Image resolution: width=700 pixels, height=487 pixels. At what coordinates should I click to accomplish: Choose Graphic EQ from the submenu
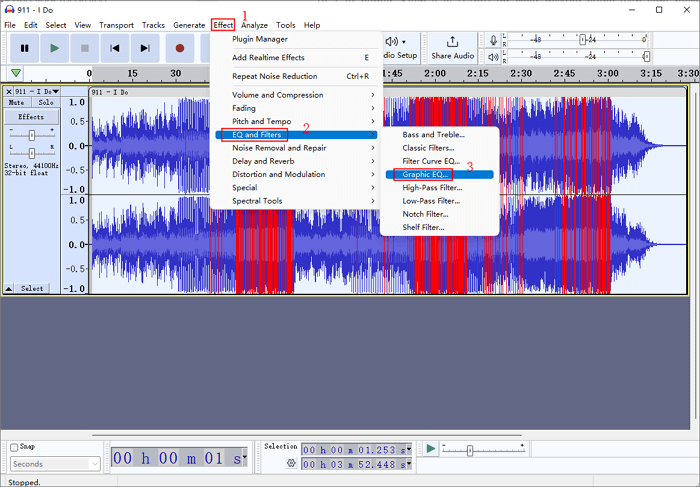coord(425,174)
